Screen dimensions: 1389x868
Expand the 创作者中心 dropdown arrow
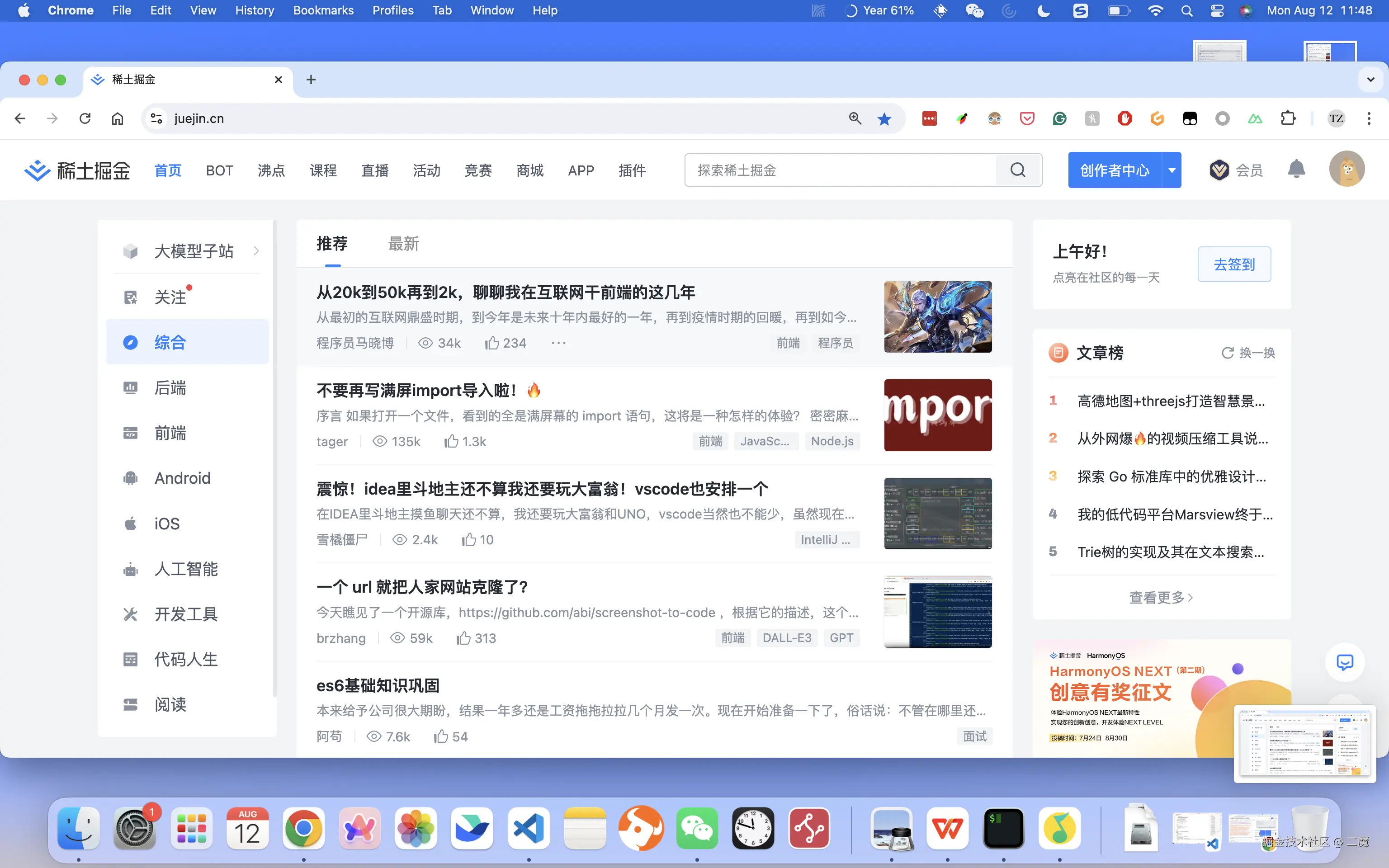(x=1172, y=170)
